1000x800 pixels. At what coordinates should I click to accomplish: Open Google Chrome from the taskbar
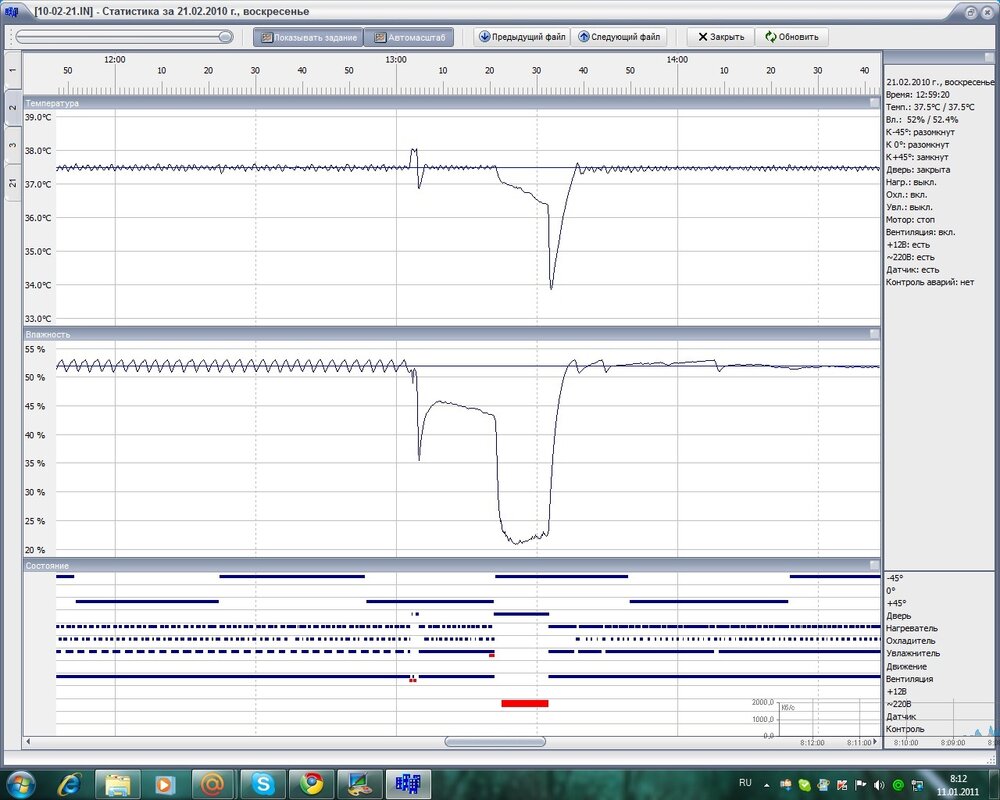[x=312, y=783]
